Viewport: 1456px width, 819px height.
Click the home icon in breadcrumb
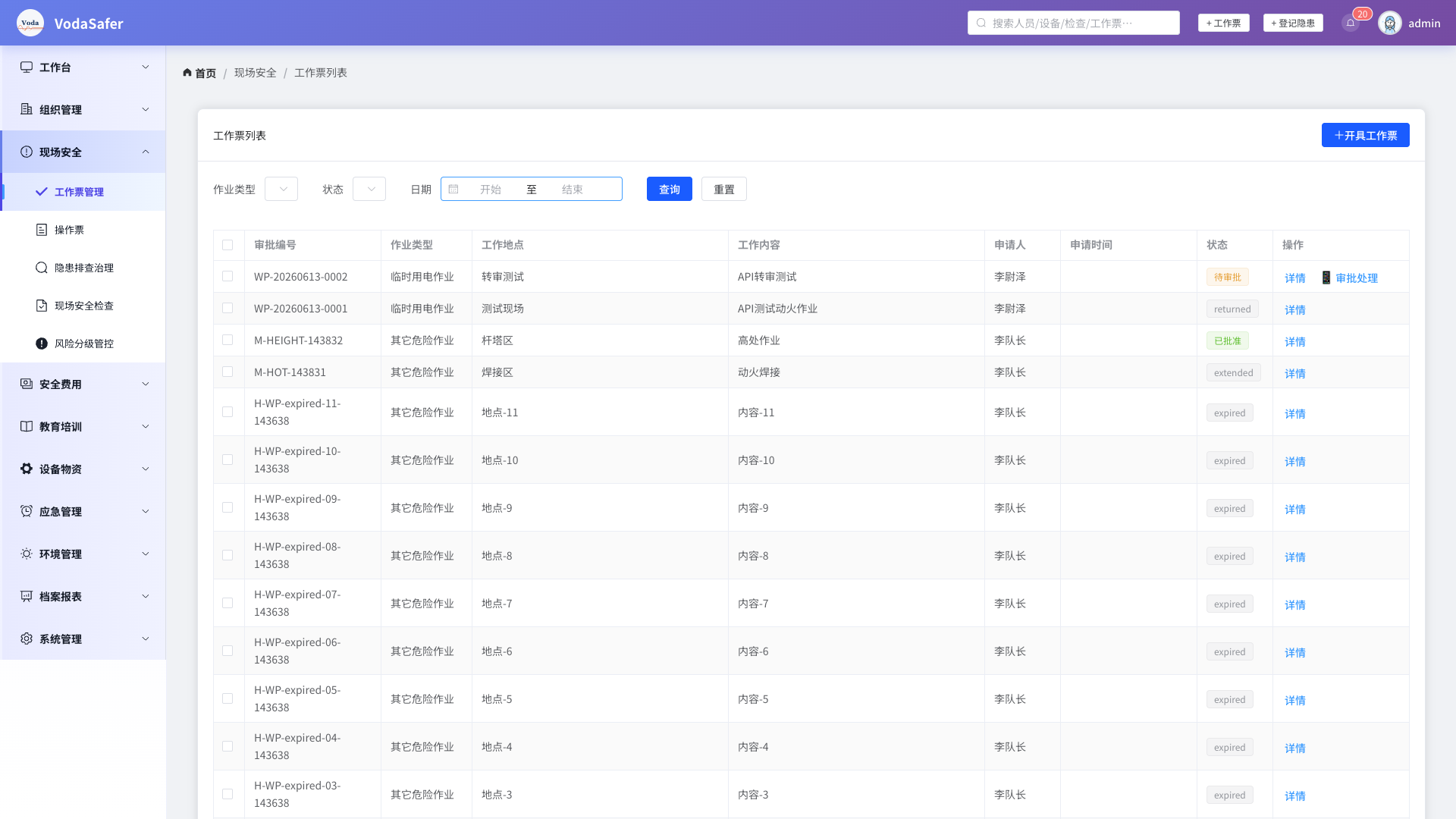tap(187, 73)
